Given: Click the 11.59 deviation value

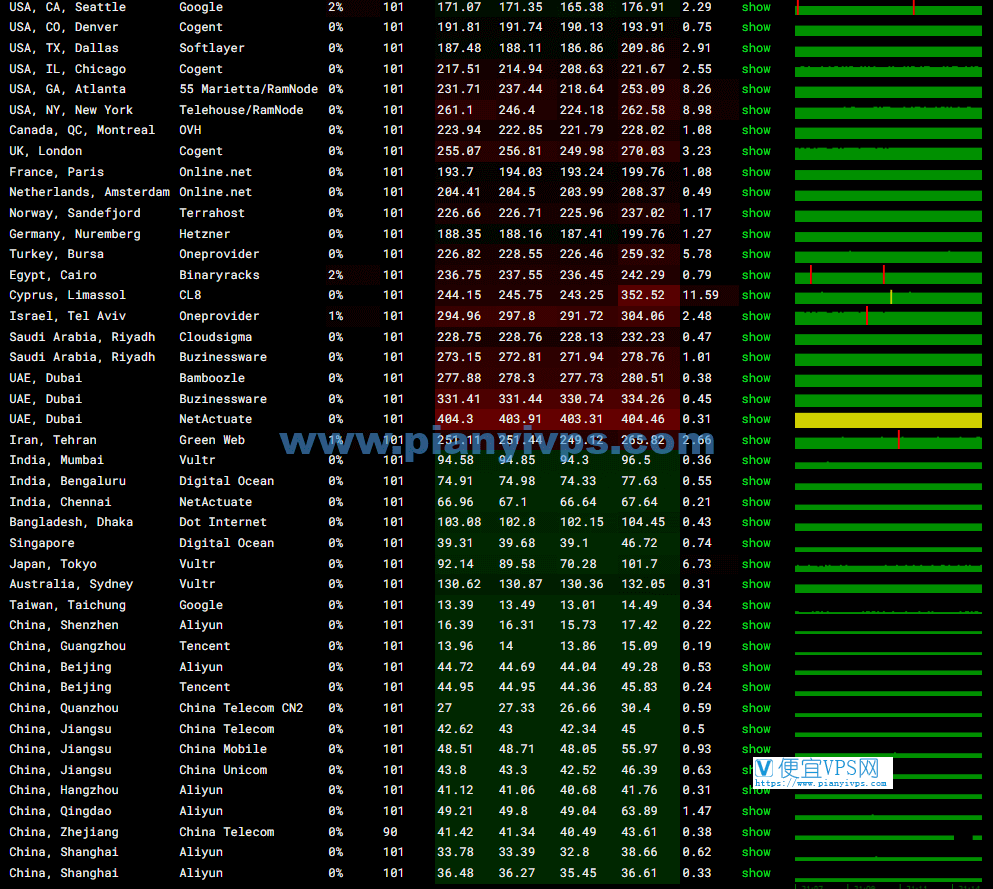Looking at the screenshot, I should 700,295.
